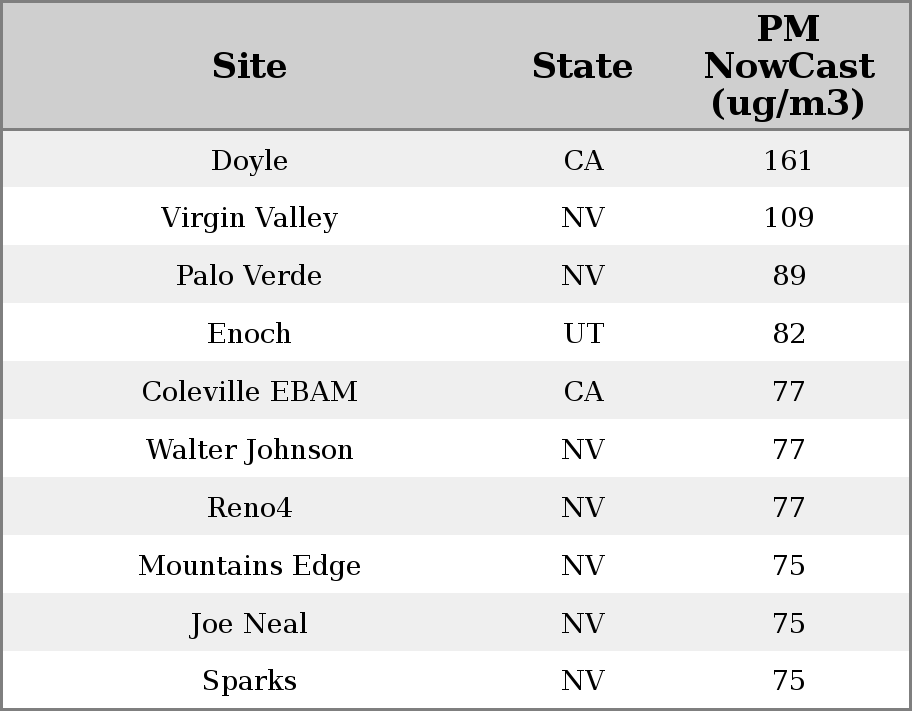The width and height of the screenshot is (912, 711).
Task: Click the NV state cell for Sparks
Action: [x=583, y=681]
